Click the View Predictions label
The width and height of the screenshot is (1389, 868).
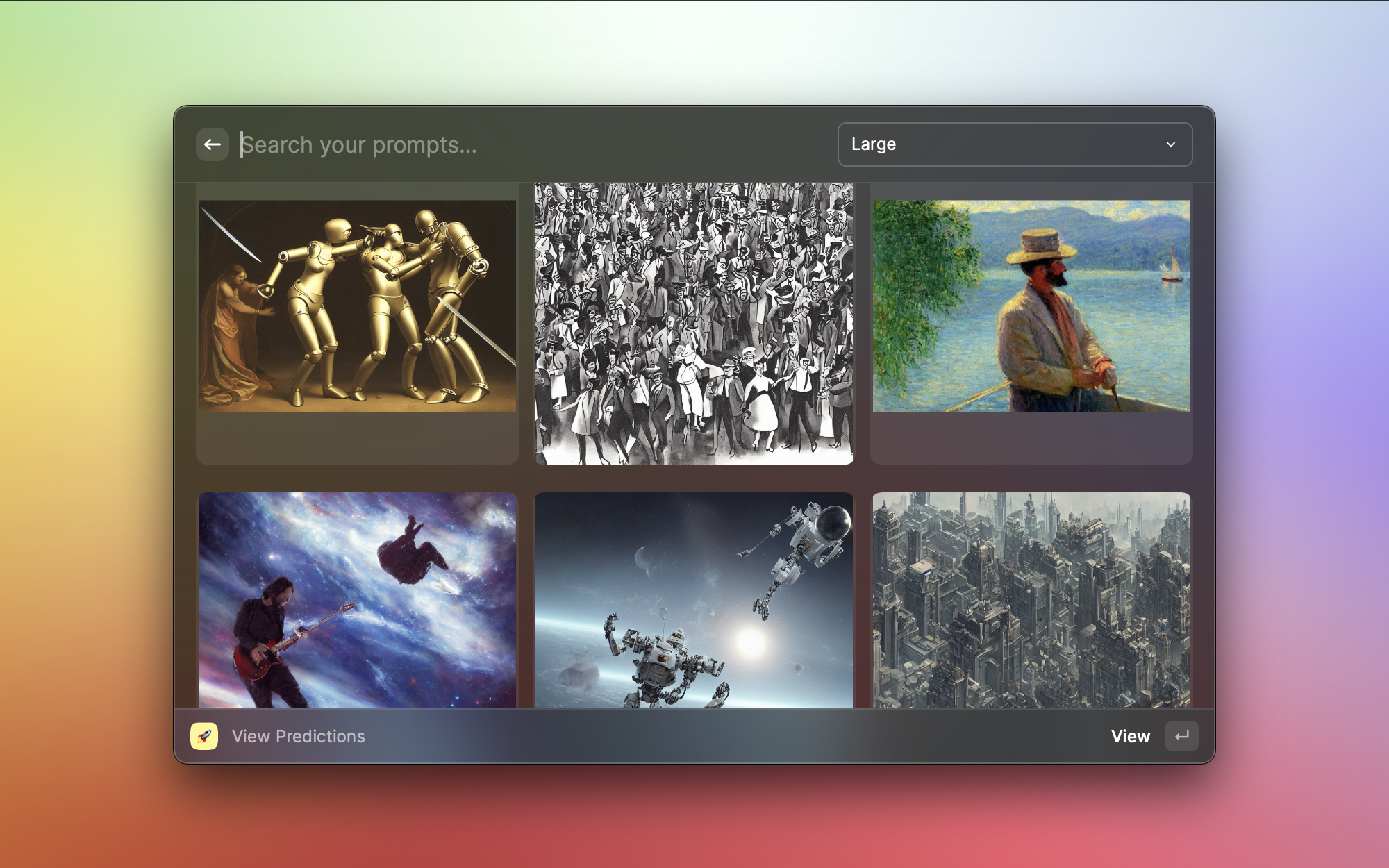click(298, 736)
